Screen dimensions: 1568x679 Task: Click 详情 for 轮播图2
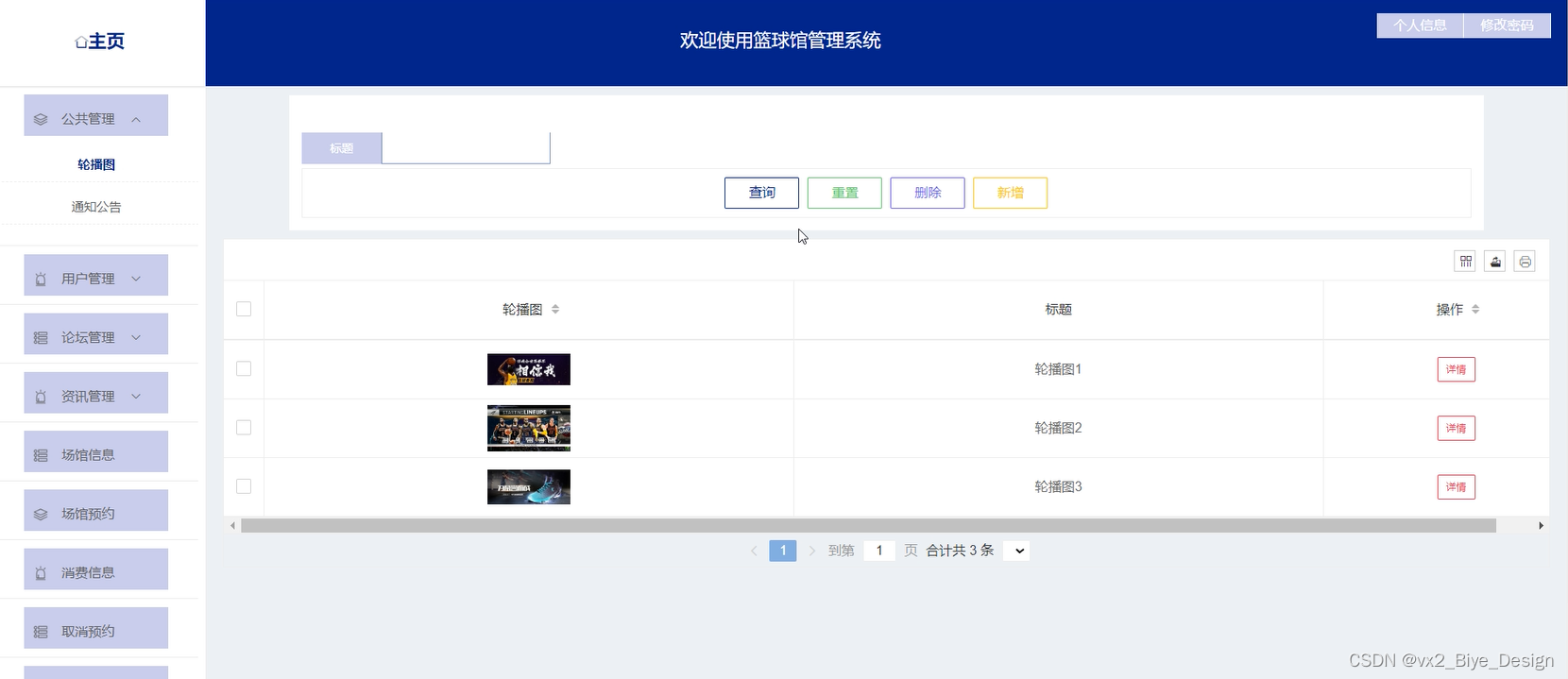(1457, 428)
